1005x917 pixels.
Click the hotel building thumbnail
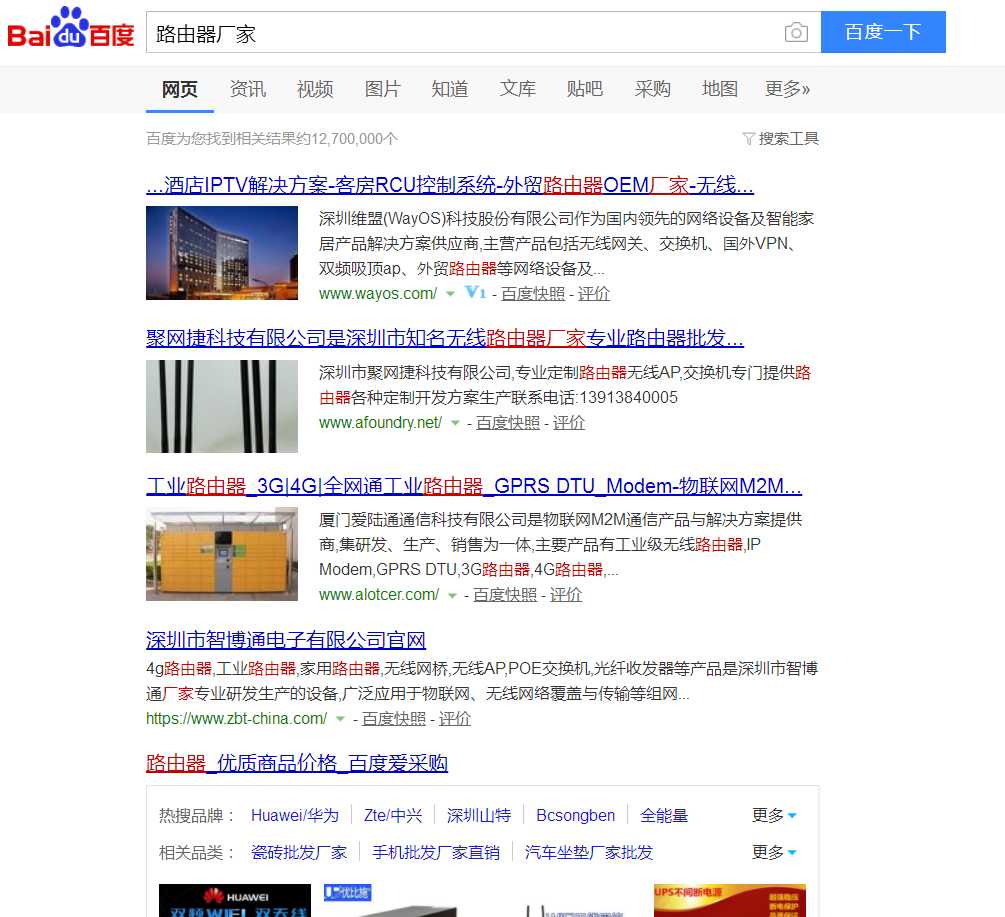click(222, 253)
